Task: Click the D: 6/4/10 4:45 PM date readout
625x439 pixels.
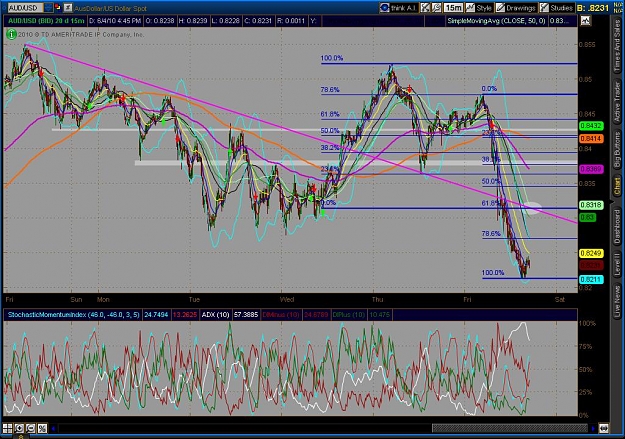Action: click(x=115, y=21)
